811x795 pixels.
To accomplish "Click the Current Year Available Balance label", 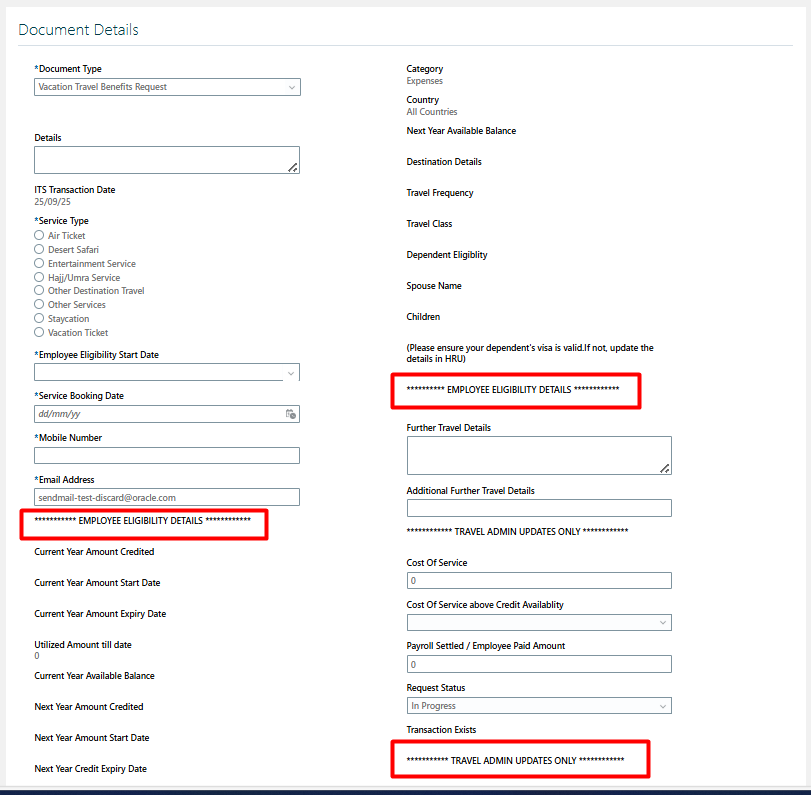I will point(94,676).
